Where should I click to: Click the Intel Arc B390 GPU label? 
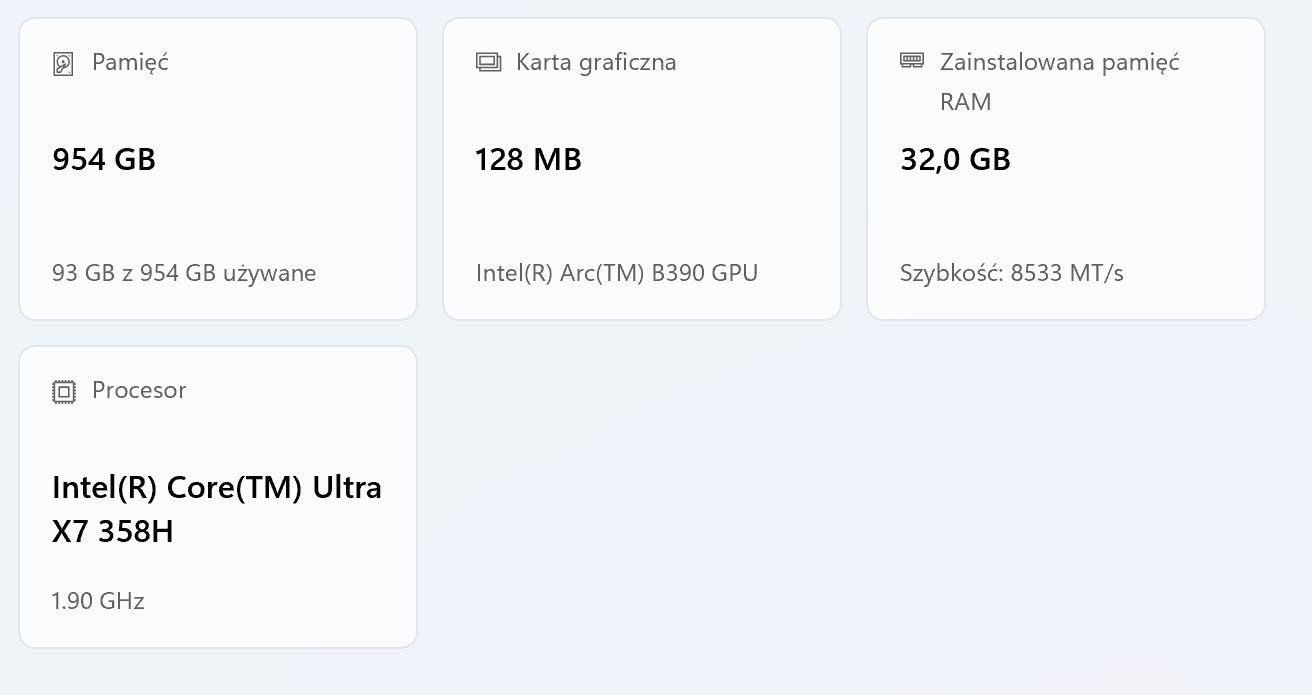click(x=617, y=272)
